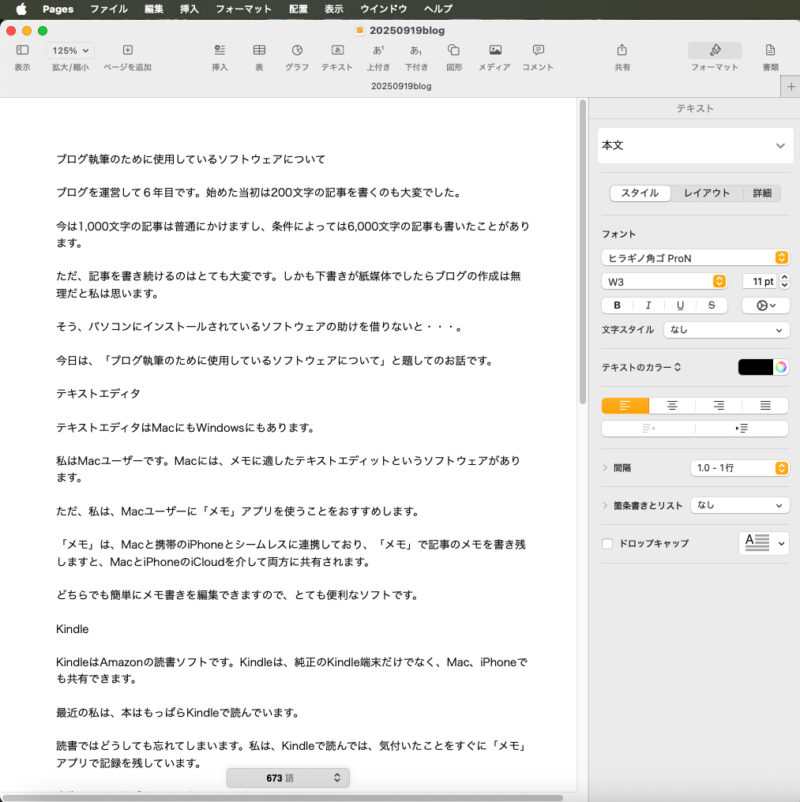Open the フォーマット menu in menu bar
The width and height of the screenshot is (800, 802).
243,8
